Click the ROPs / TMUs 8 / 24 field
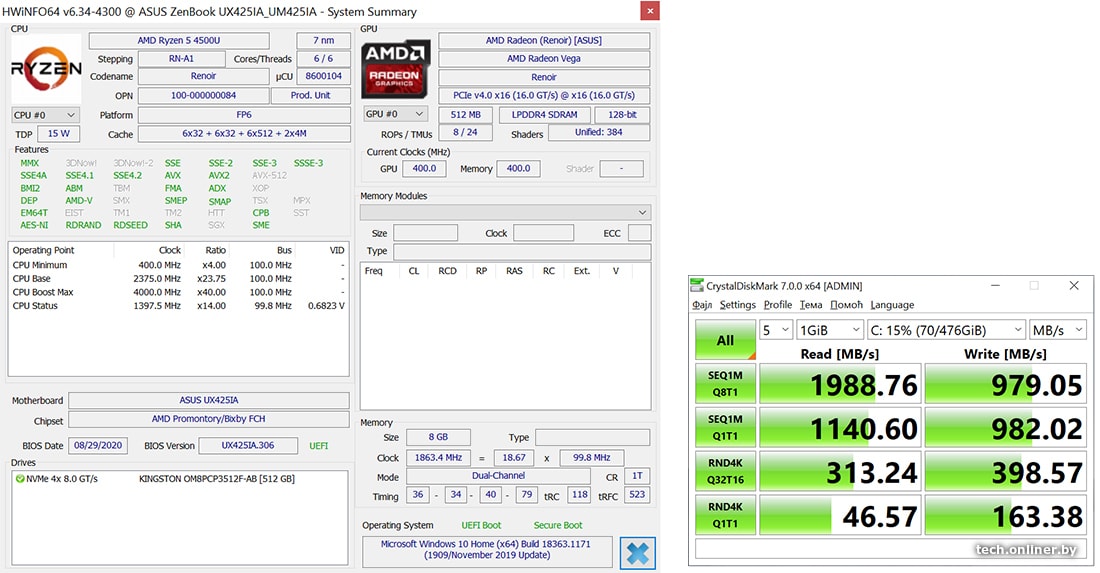This screenshot has height=573, width=1100. click(x=466, y=133)
